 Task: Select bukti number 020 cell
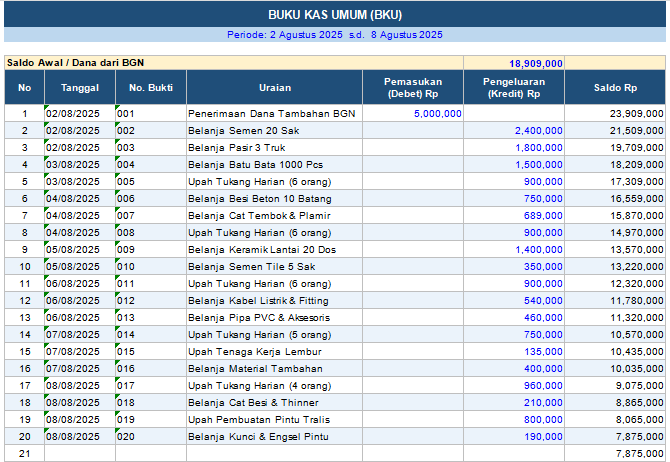click(151, 436)
